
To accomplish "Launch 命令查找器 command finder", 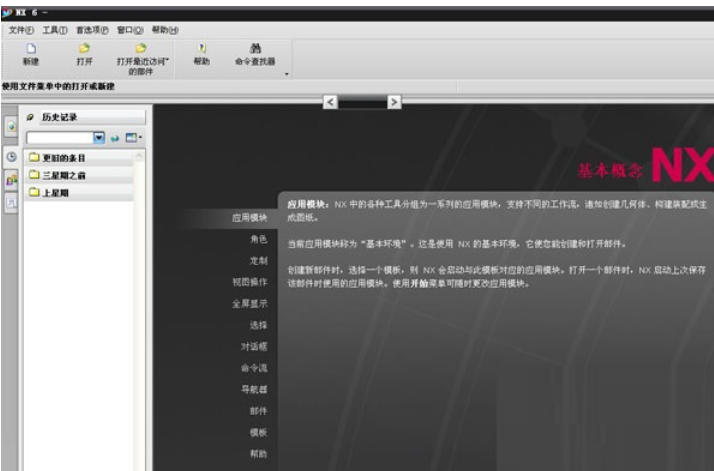I will 254,54.
